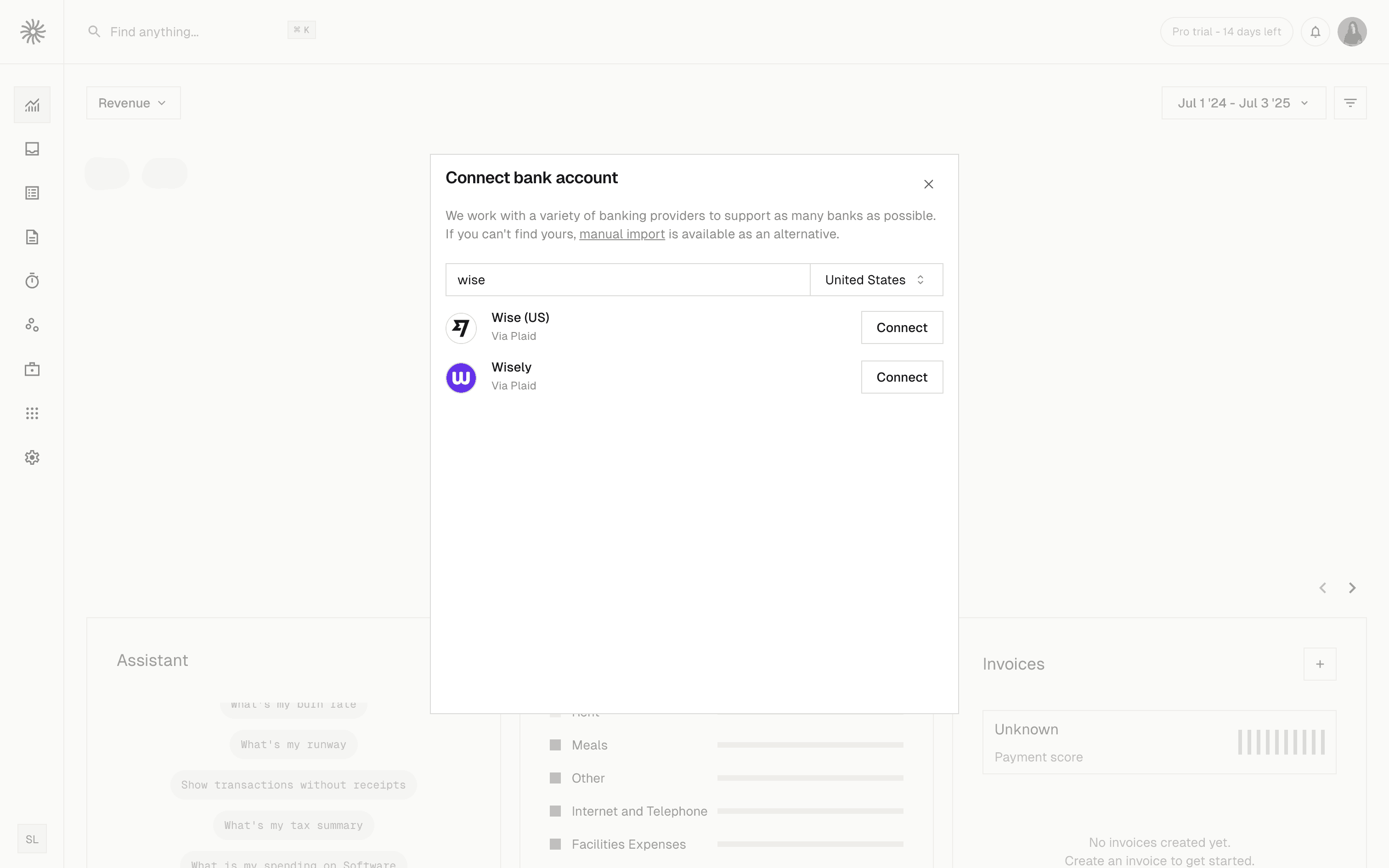
Task: Open the Transactions list icon in sidebar
Action: 32,193
